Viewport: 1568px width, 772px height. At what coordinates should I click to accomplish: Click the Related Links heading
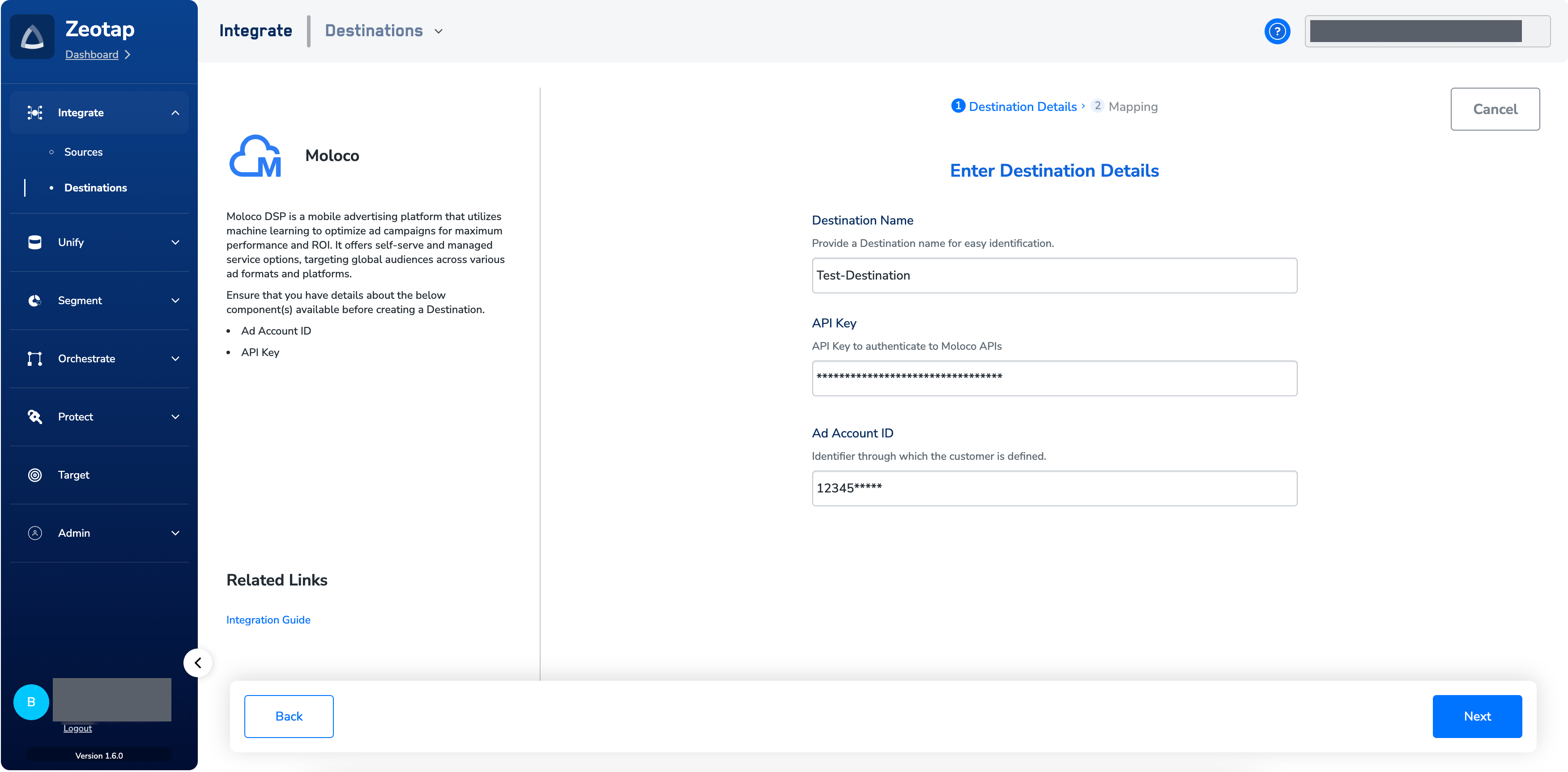[277, 581]
